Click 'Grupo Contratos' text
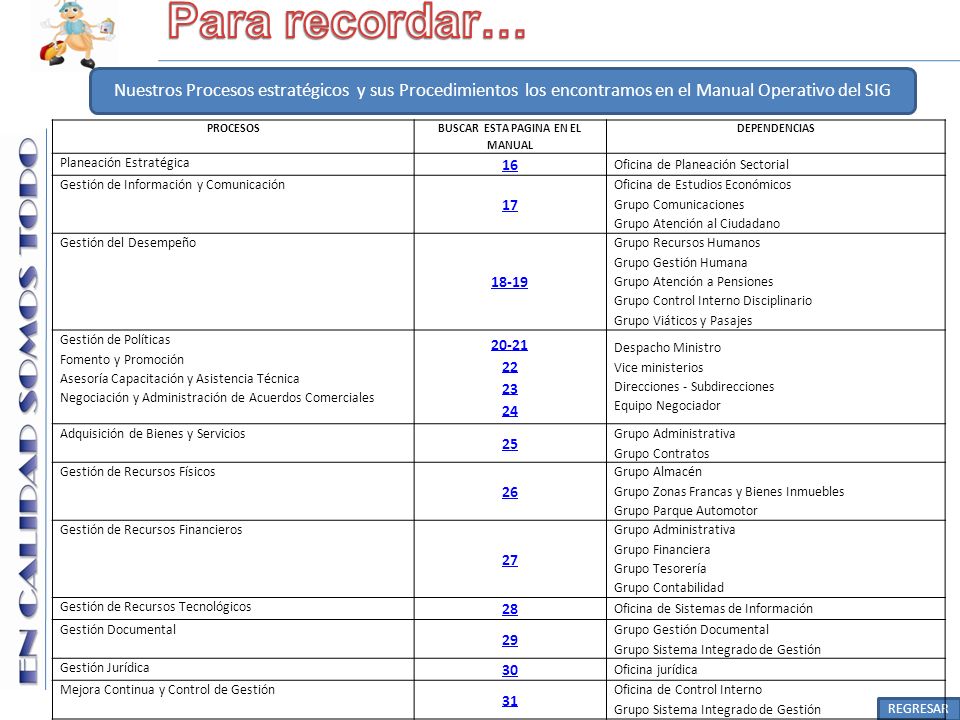960x720 pixels. point(661,454)
